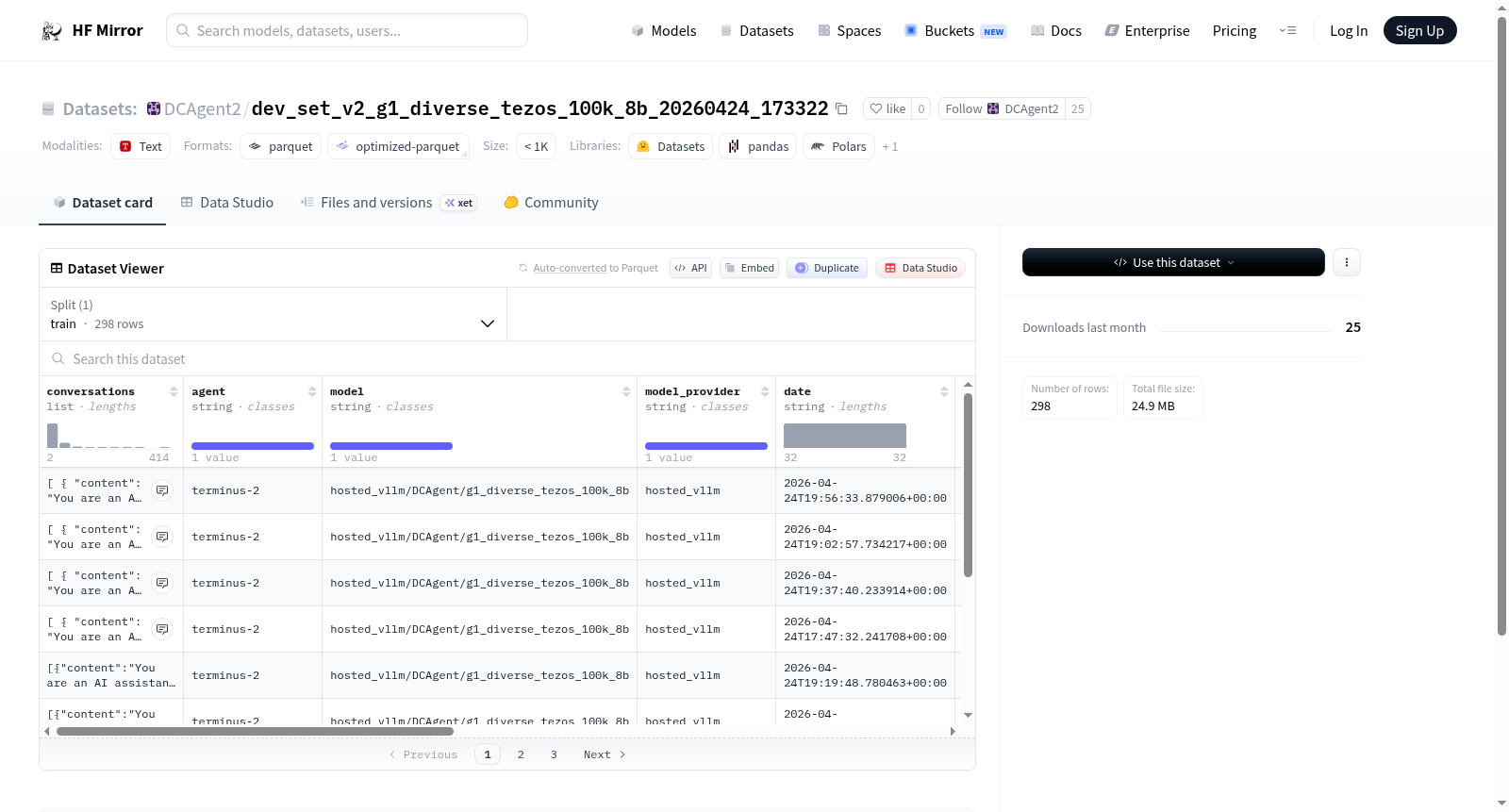Click the DCAgent2 organization avatar icon
This screenshot has height=812, width=1509.
[x=154, y=108]
